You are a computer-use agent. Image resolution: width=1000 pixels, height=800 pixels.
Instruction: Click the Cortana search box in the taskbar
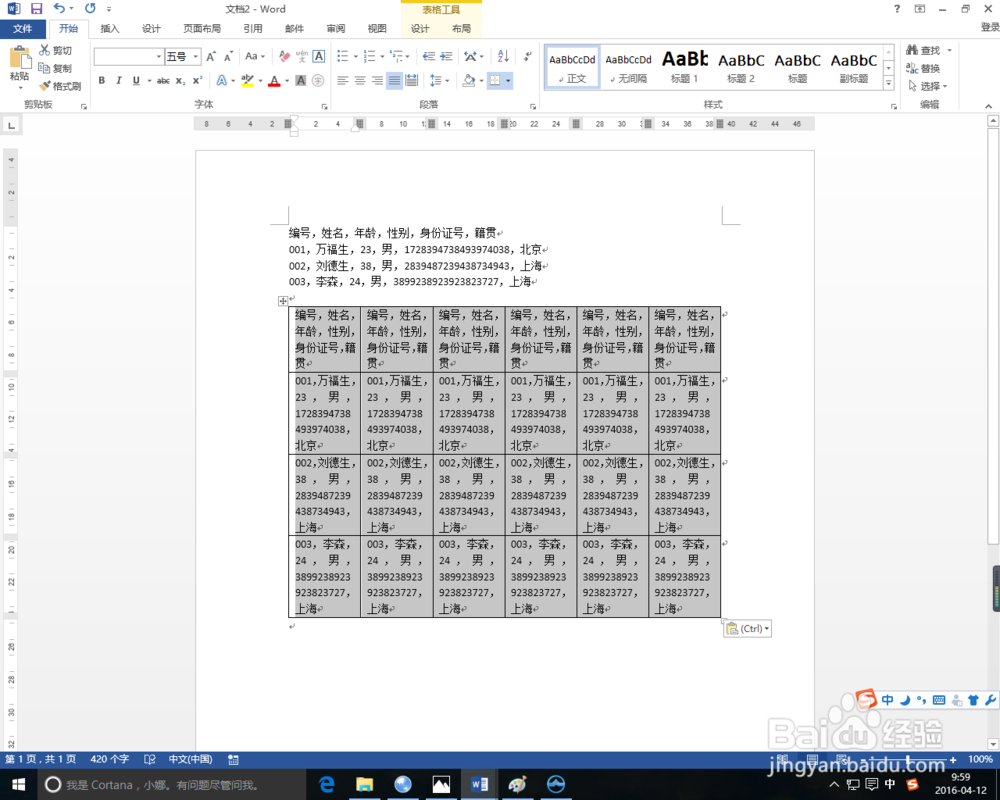click(x=171, y=785)
